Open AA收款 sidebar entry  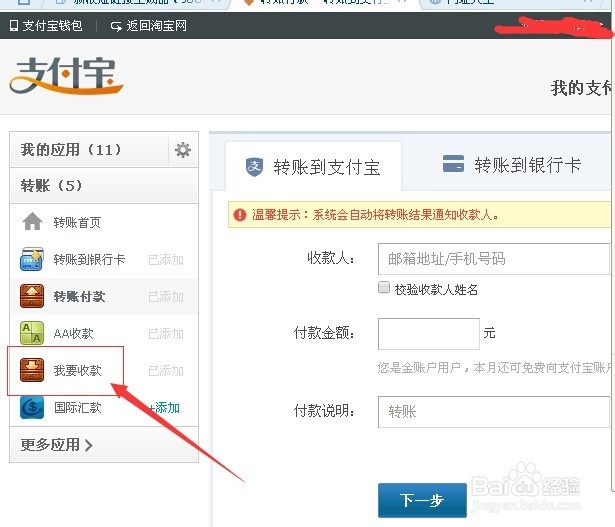click(x=73, y=334)
